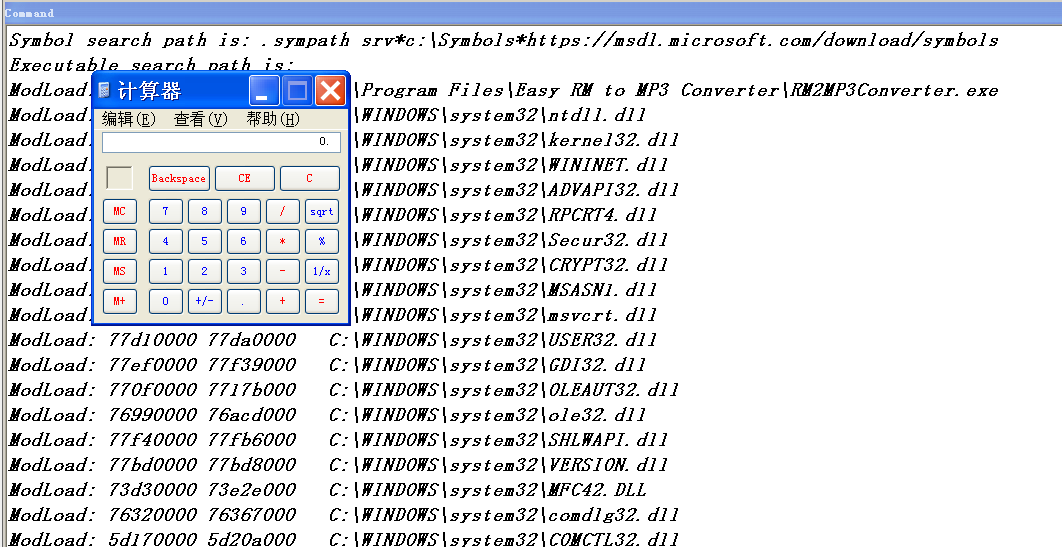Click the MC memory clear button
The image size is (1062, 547).
tap(120, 211)
